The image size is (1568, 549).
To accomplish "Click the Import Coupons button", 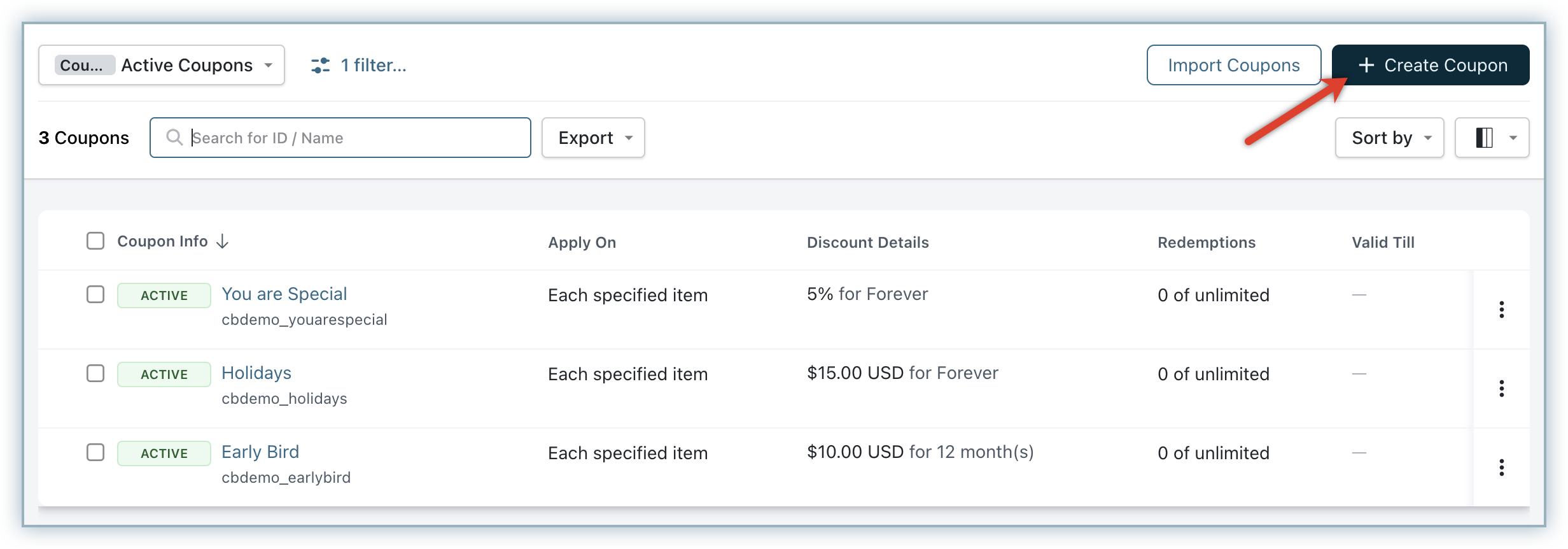I will 1233,65.
